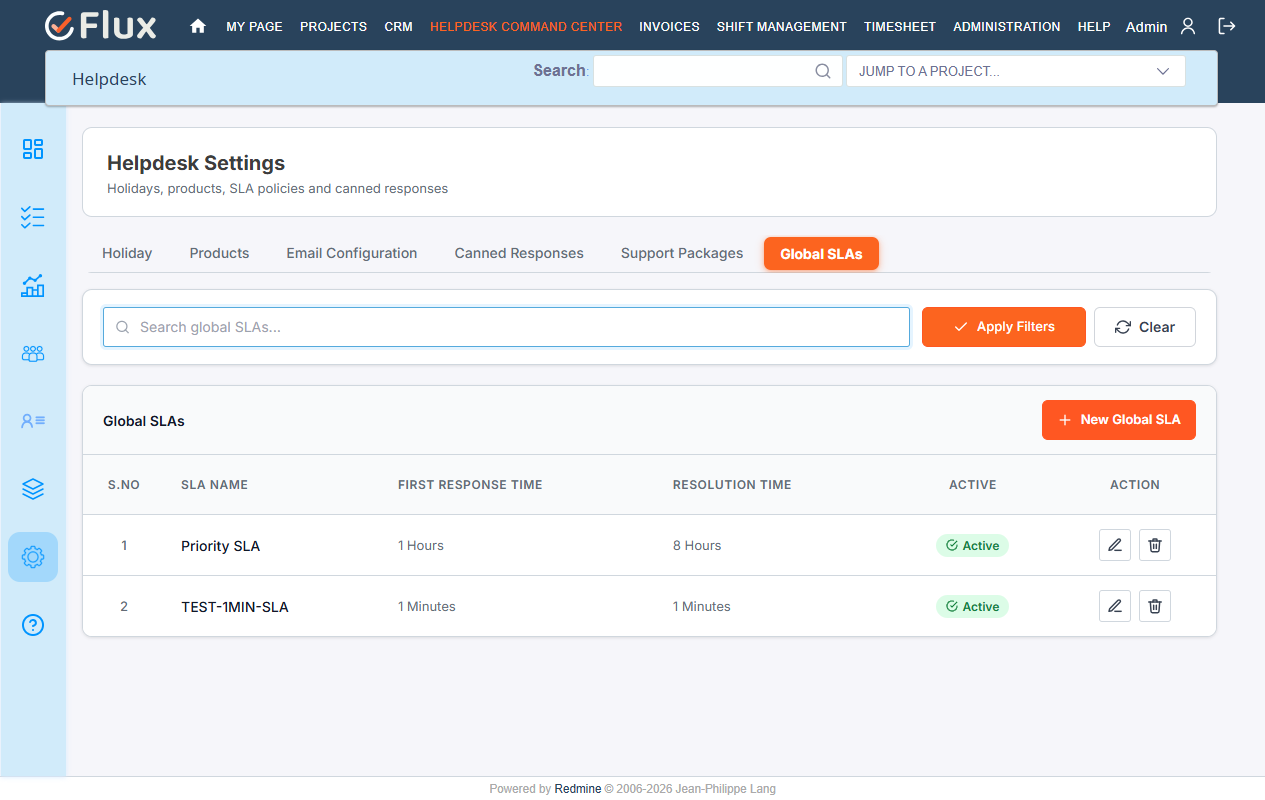Create a New Global SLA

pyautogui.click(x=1119, y=420)
